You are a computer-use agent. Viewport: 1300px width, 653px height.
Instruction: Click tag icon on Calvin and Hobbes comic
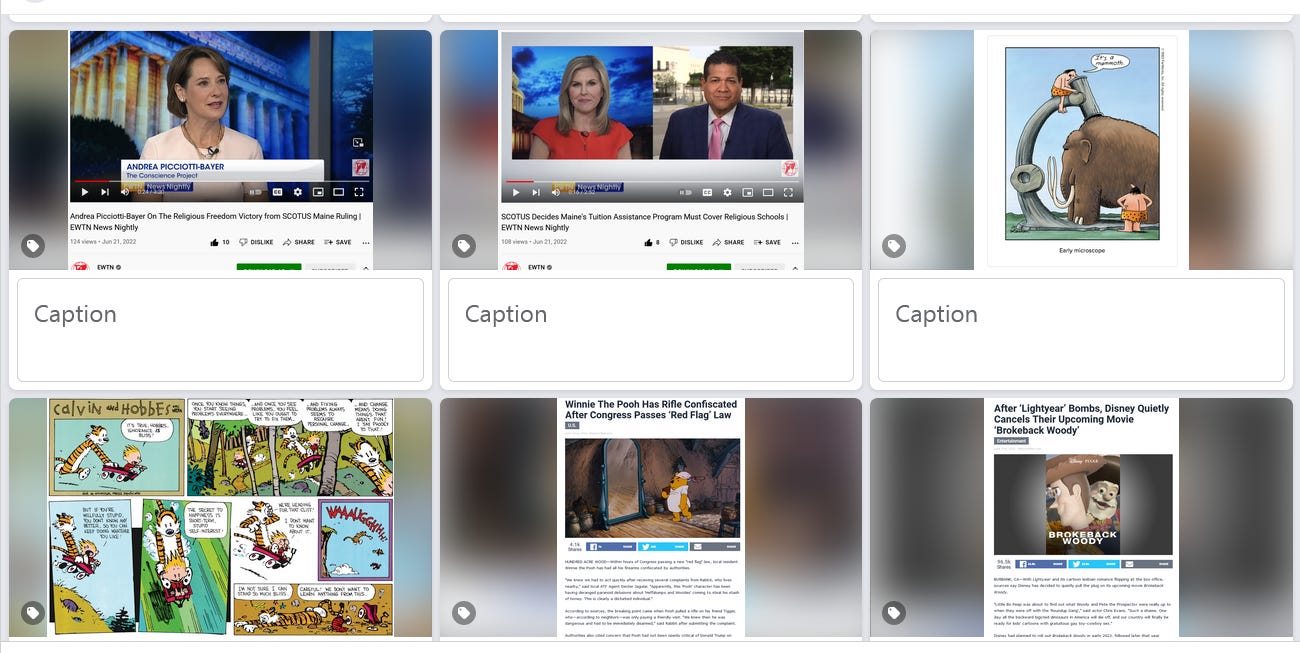pos(33,613)
